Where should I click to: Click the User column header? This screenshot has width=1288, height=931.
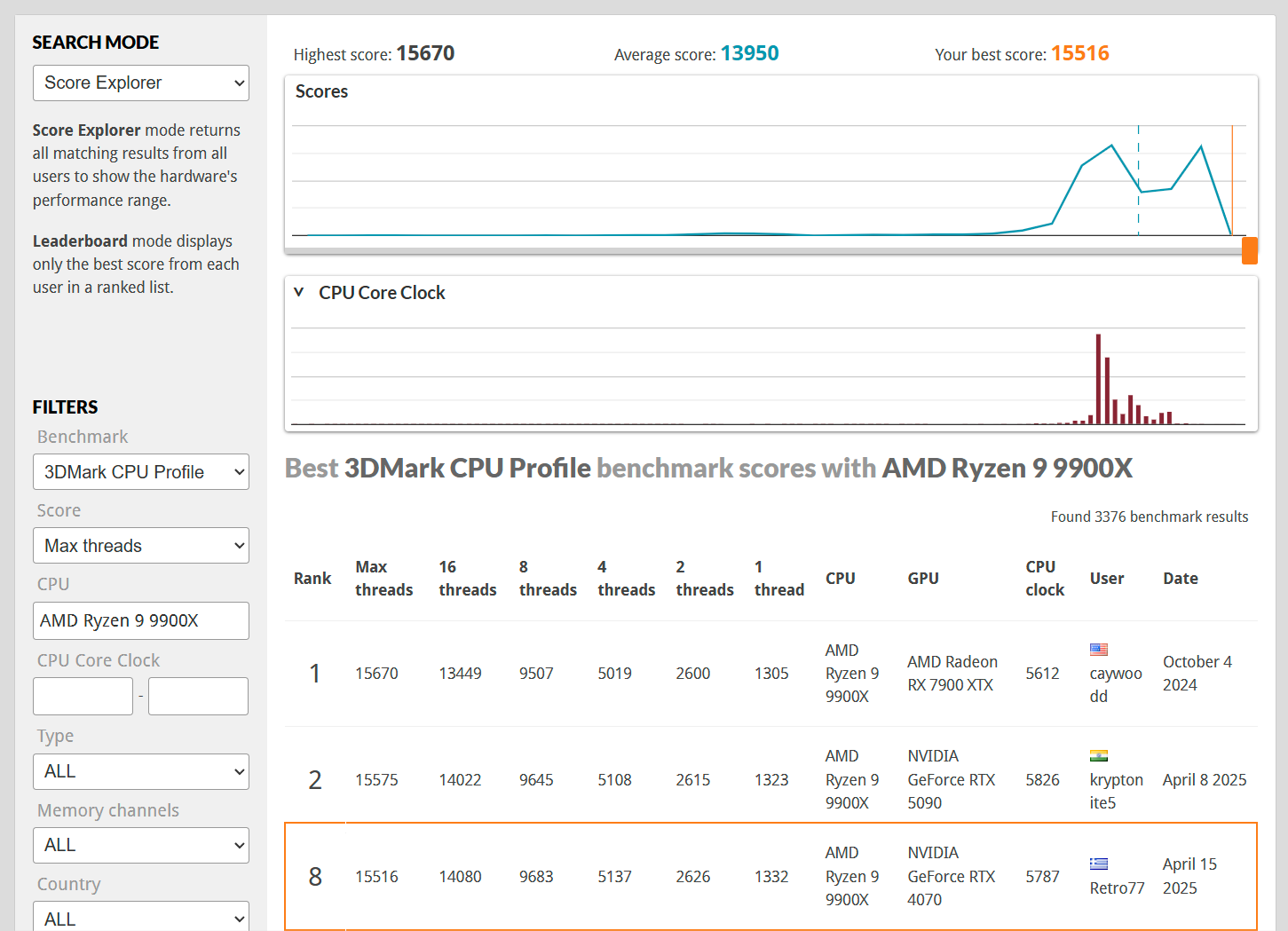click(x=1107, y=578)
